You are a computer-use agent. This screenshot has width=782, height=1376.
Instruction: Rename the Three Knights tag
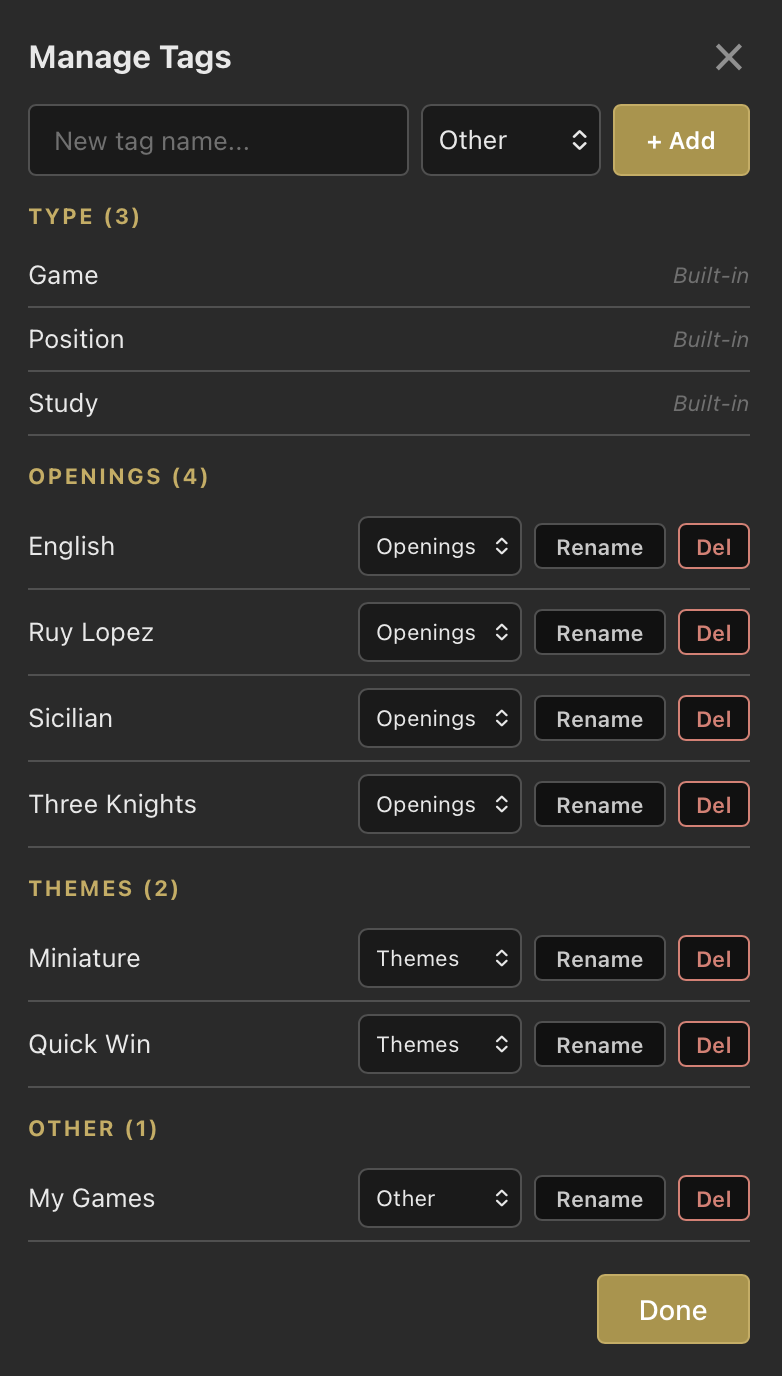coord(599,804)
